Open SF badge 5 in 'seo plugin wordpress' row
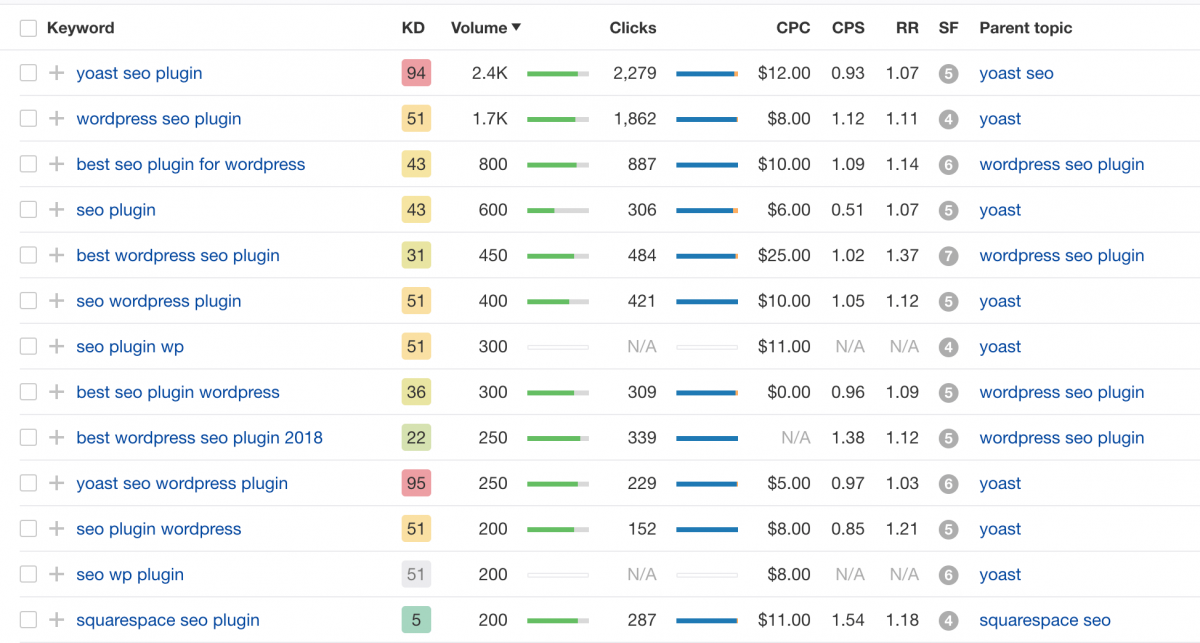1200x643 pixels. [948, 530]
